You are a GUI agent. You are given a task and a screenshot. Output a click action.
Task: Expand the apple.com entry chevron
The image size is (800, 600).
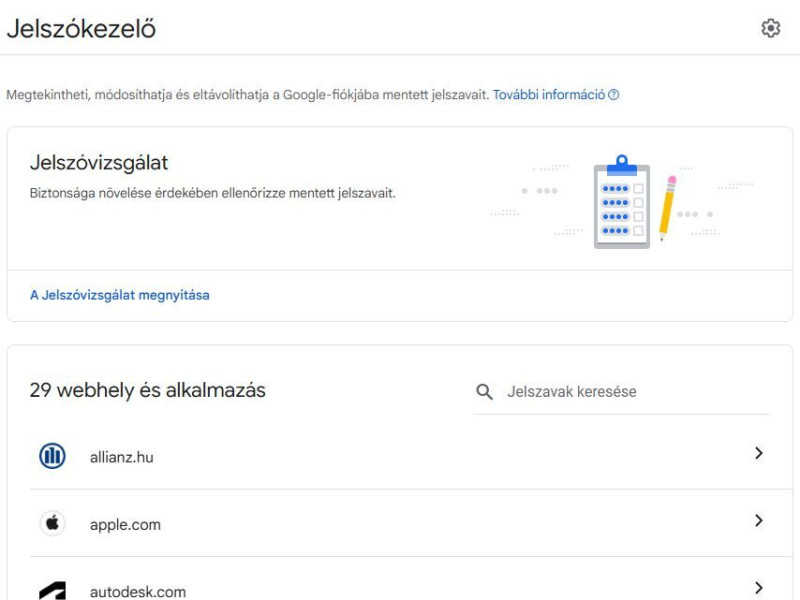coord(759,520)
